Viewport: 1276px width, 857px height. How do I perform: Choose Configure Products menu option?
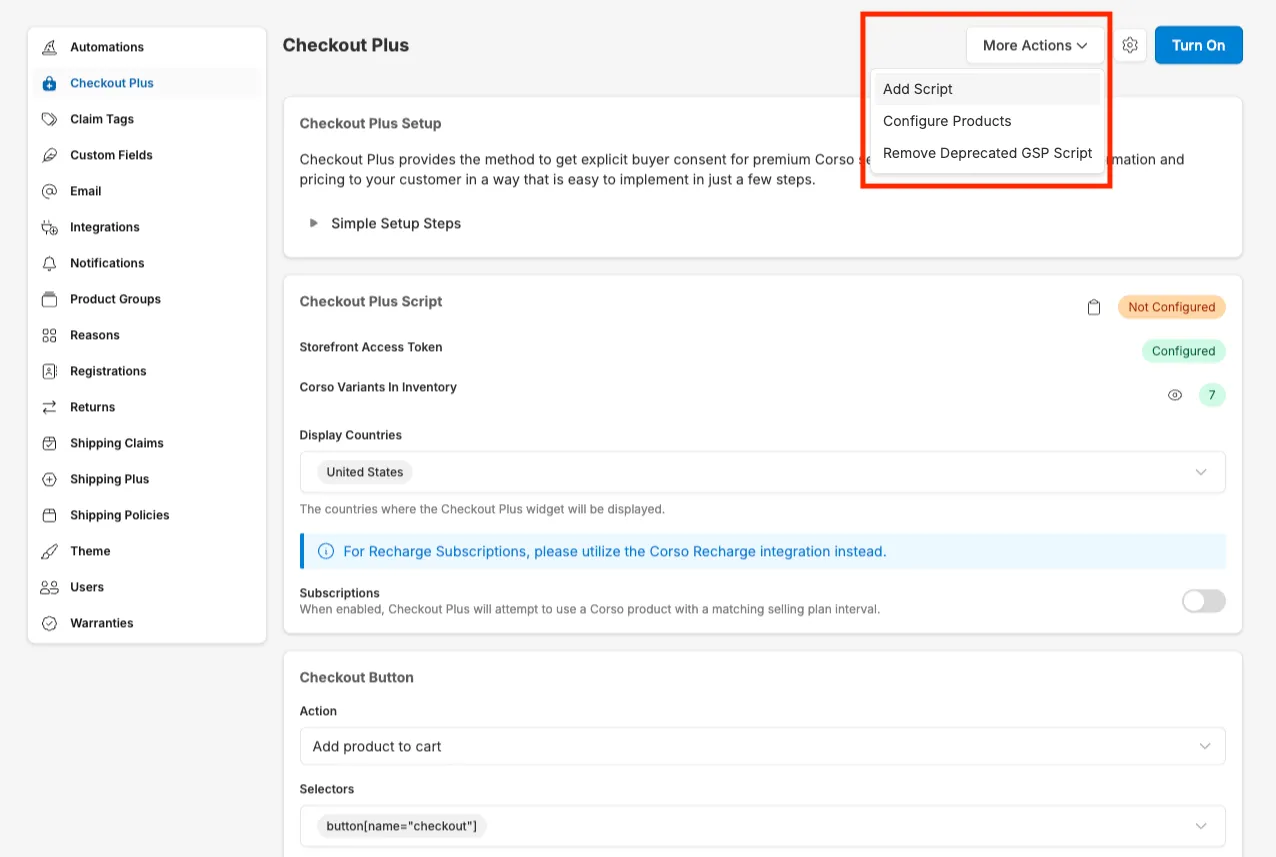(947, 121)
